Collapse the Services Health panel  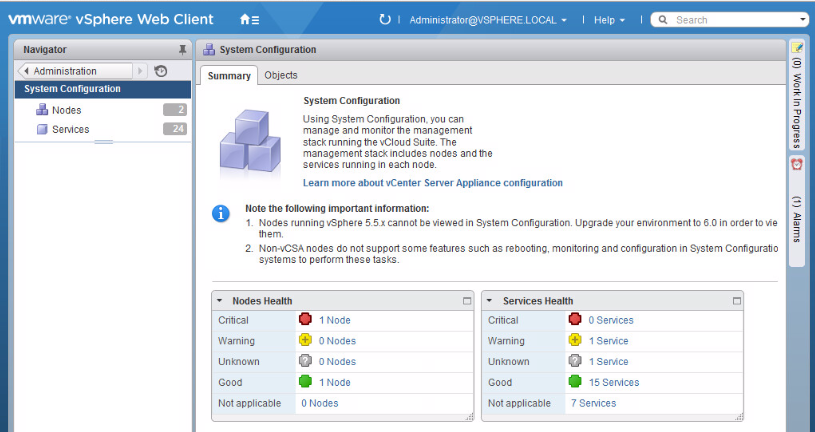(489, 301)
